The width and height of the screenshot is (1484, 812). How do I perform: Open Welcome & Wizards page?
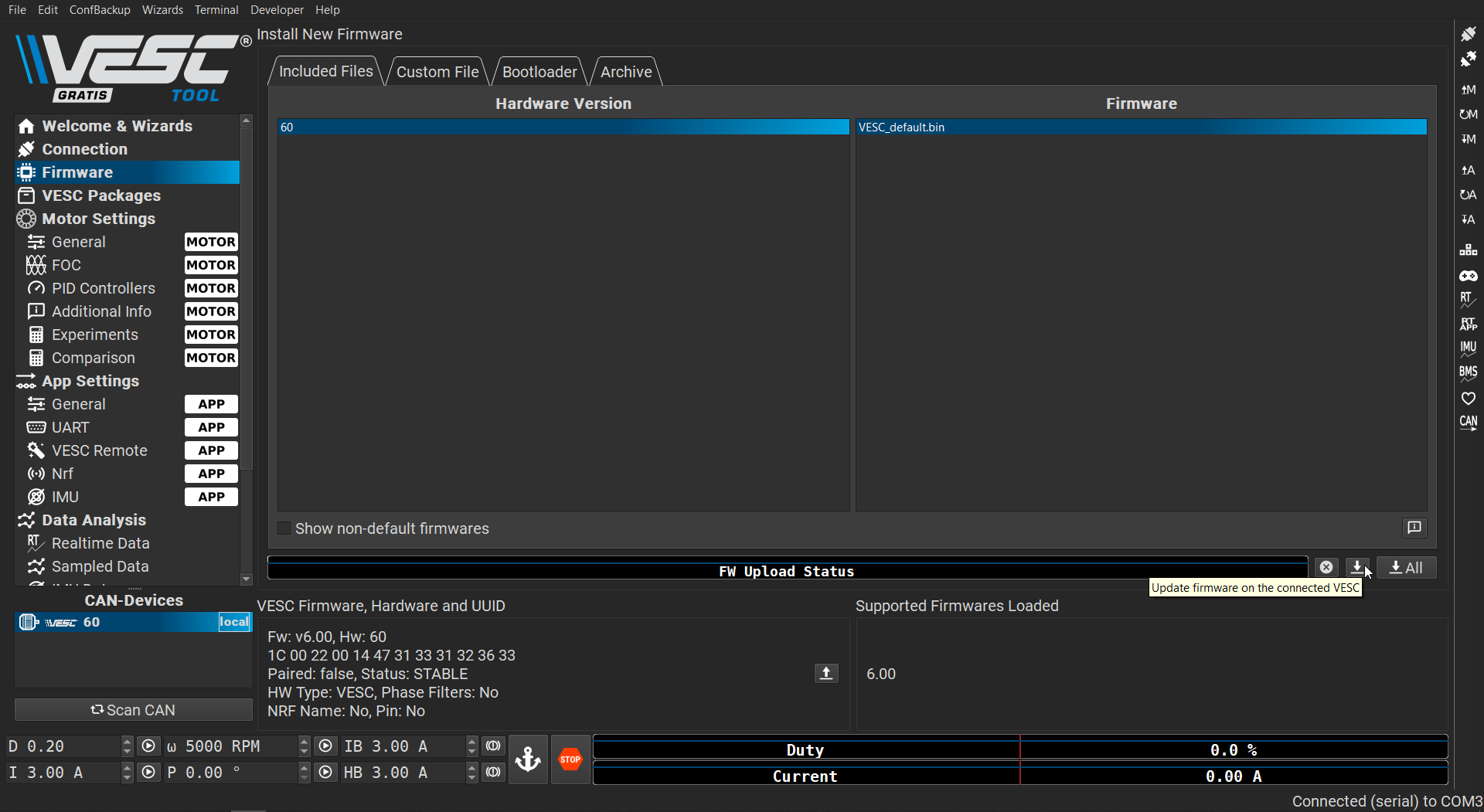click(x=128, y=126)
